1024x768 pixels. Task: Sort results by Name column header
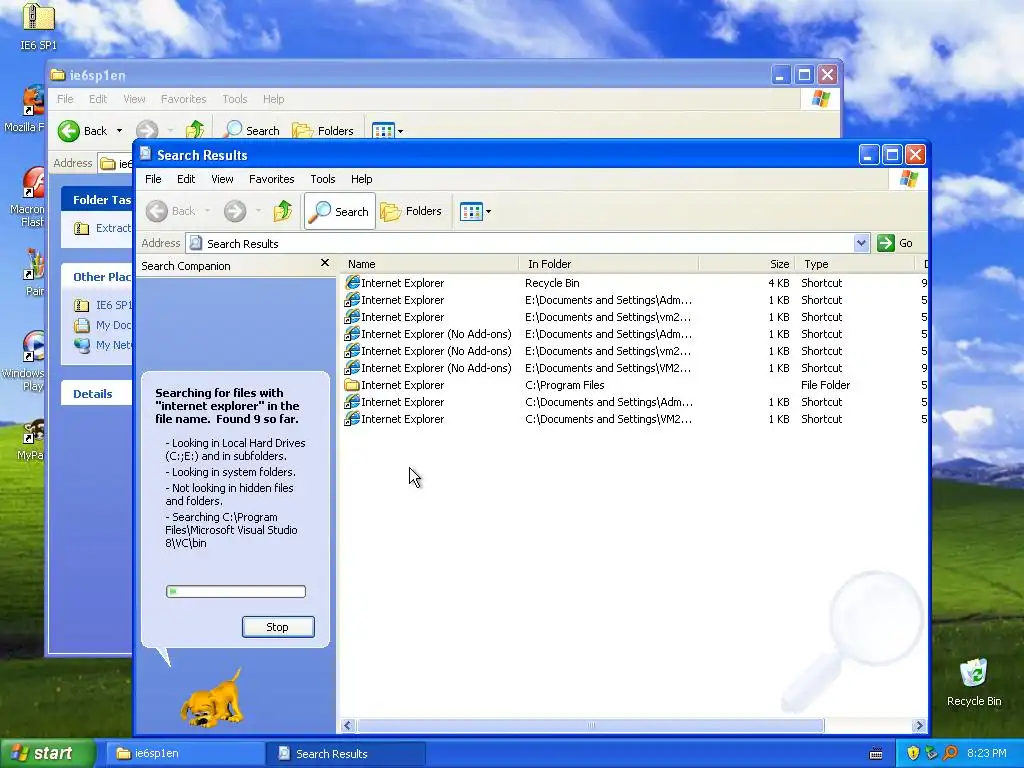point(430,264)
